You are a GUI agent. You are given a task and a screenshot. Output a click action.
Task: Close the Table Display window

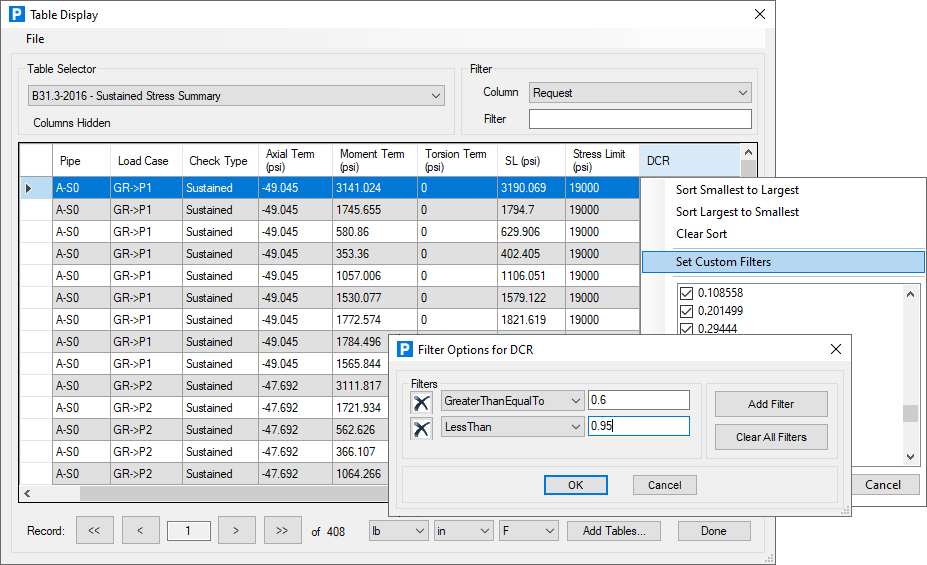(x=760, y=14)
